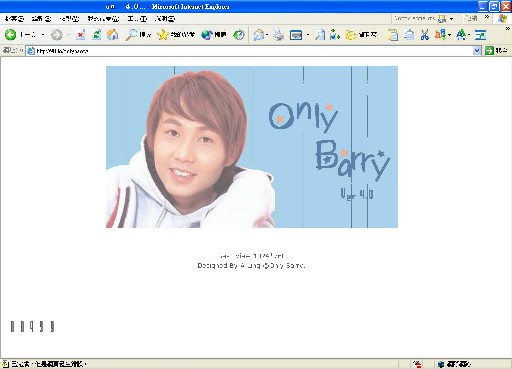Image resolution: width=512 pixels, height=369 pixels.
Task: Open the last menu bar item Help
Action: point(165,19)
